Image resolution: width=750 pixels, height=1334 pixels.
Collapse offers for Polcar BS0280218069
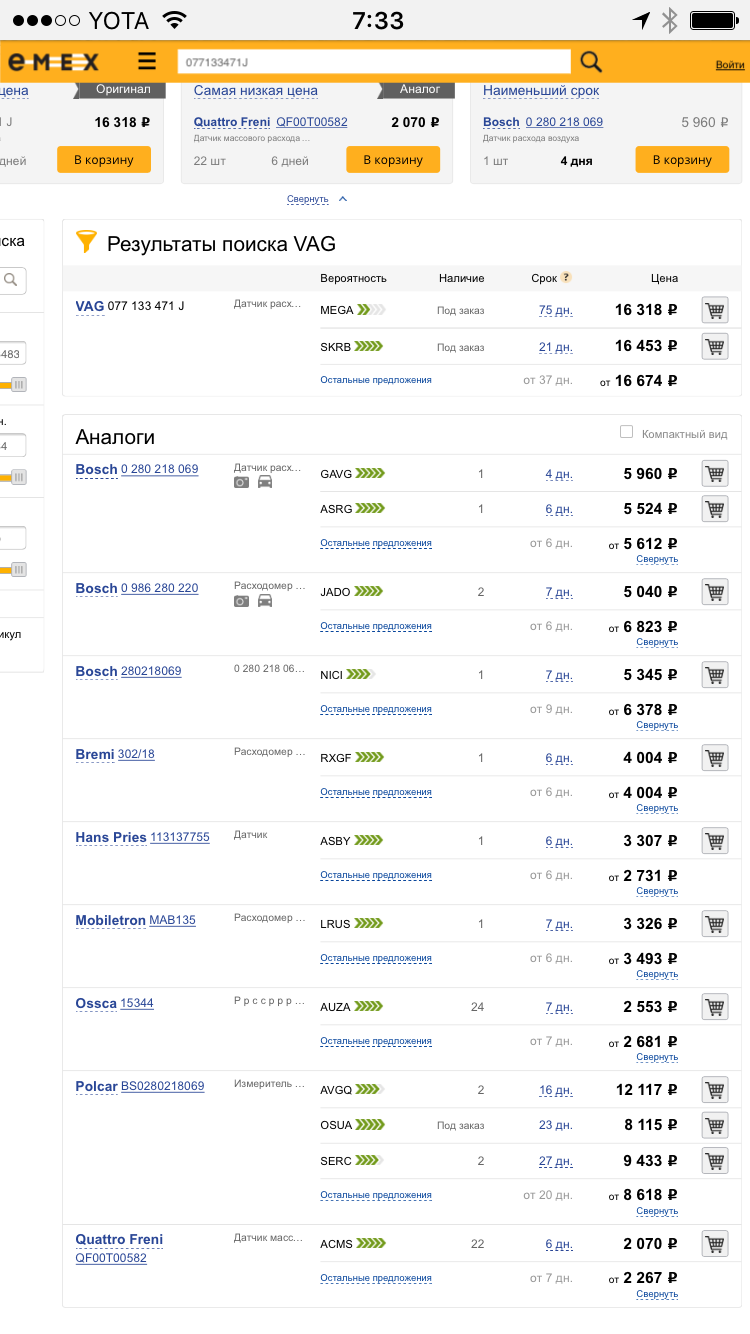(657, 1211)
